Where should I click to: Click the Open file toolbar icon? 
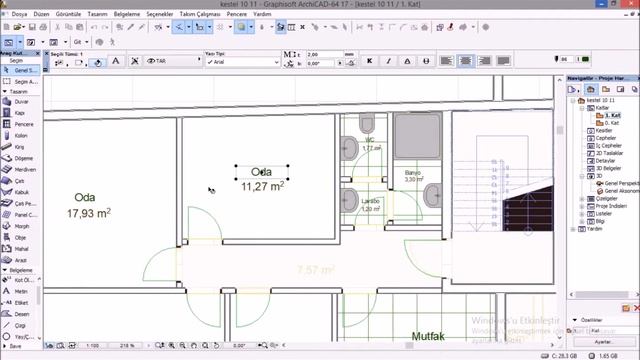(x=17, y=27)
